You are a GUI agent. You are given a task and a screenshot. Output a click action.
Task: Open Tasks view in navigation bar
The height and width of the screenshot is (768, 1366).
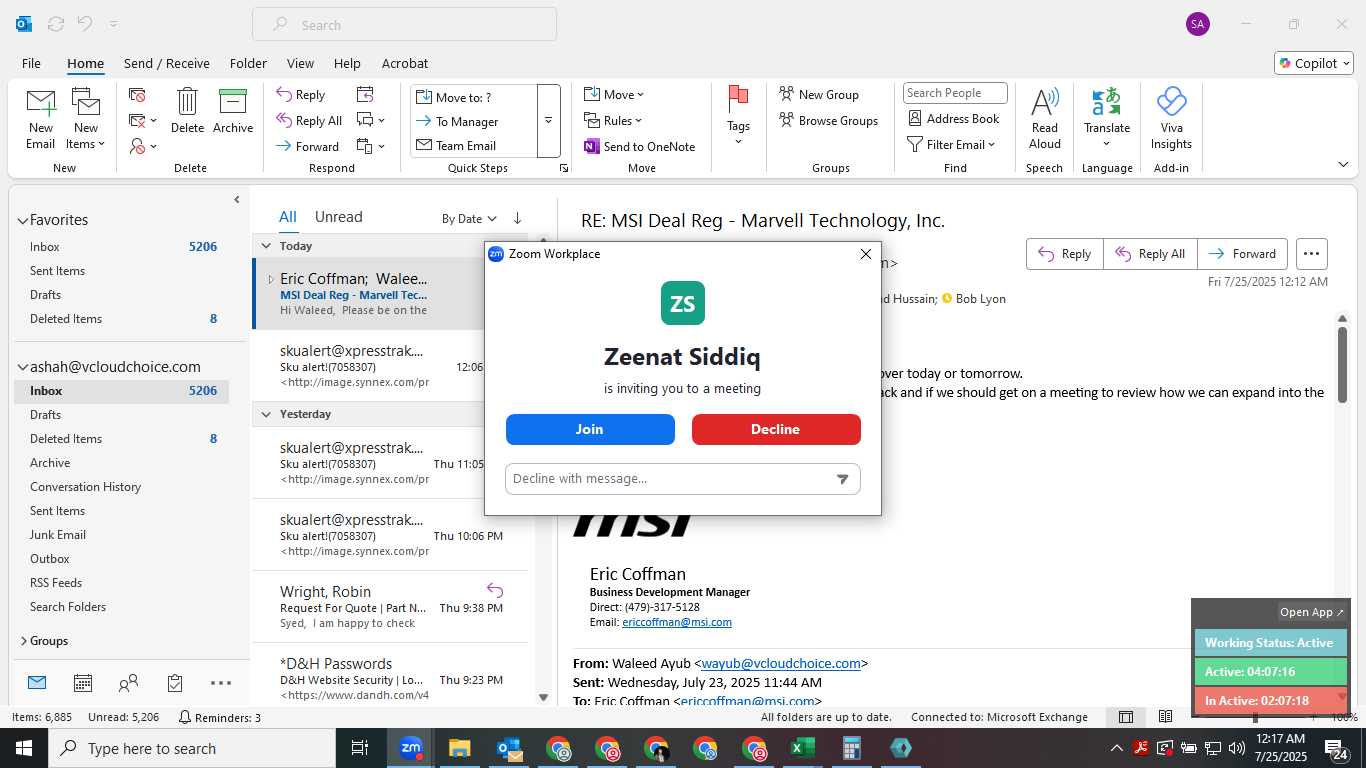click(x=175, y=683)
